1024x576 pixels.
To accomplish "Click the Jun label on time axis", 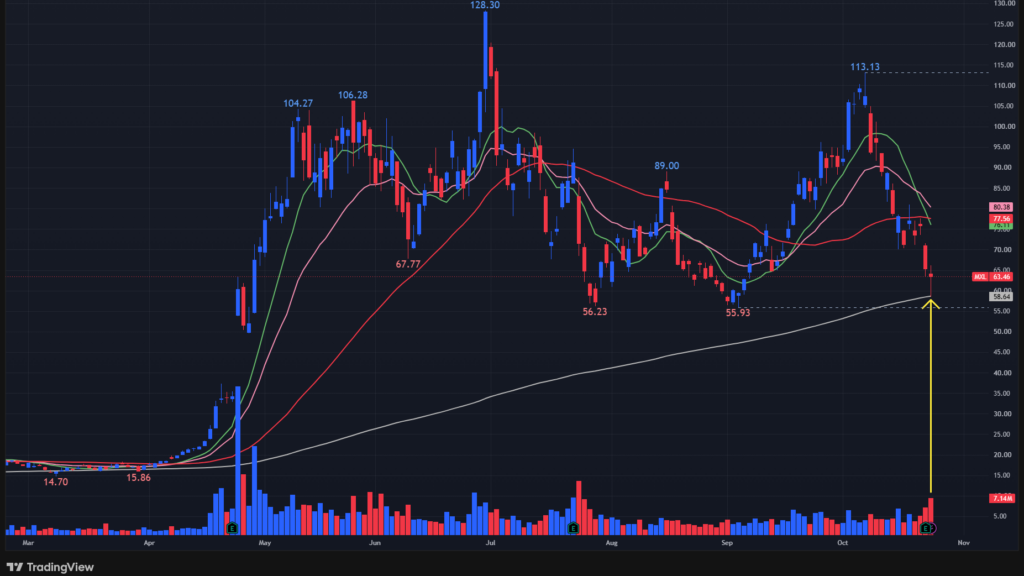I will tap(375, 543).
